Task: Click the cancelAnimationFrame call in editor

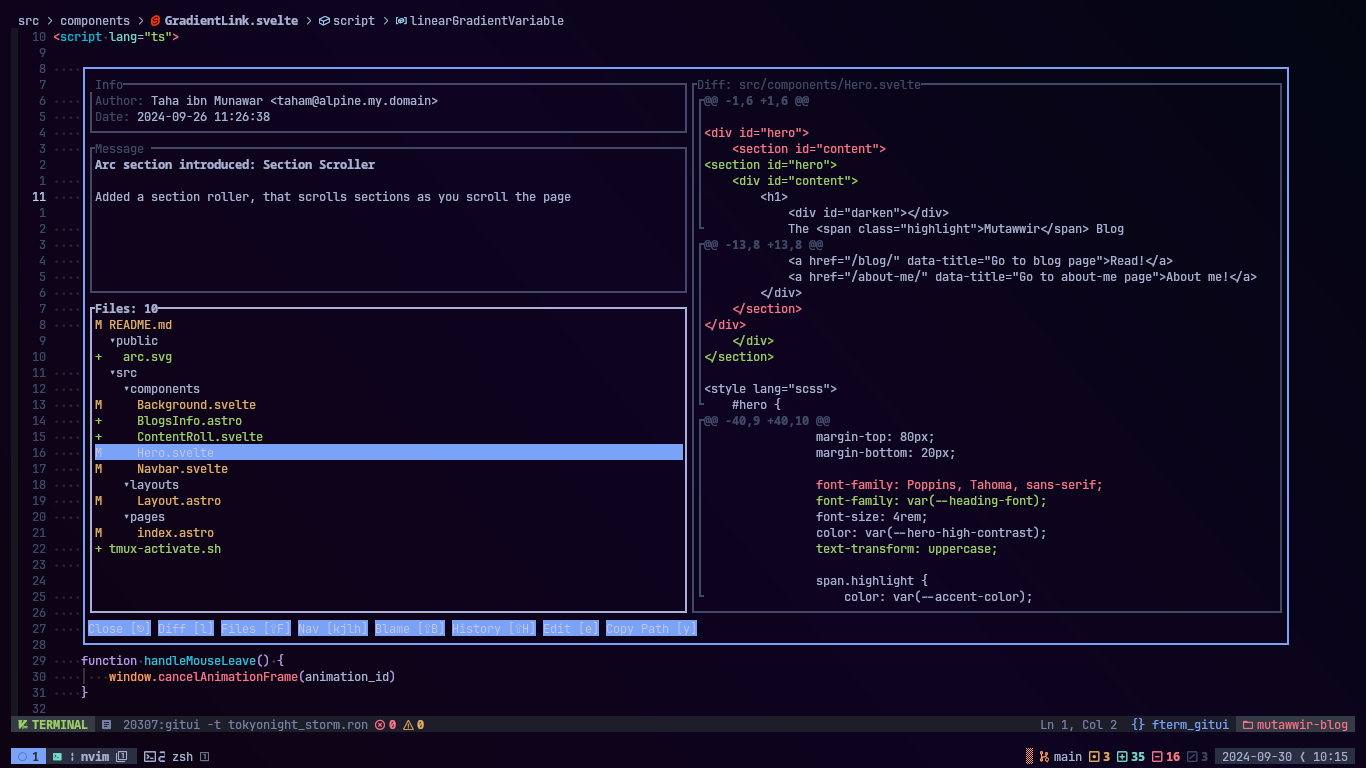Action: pos(228,677)
